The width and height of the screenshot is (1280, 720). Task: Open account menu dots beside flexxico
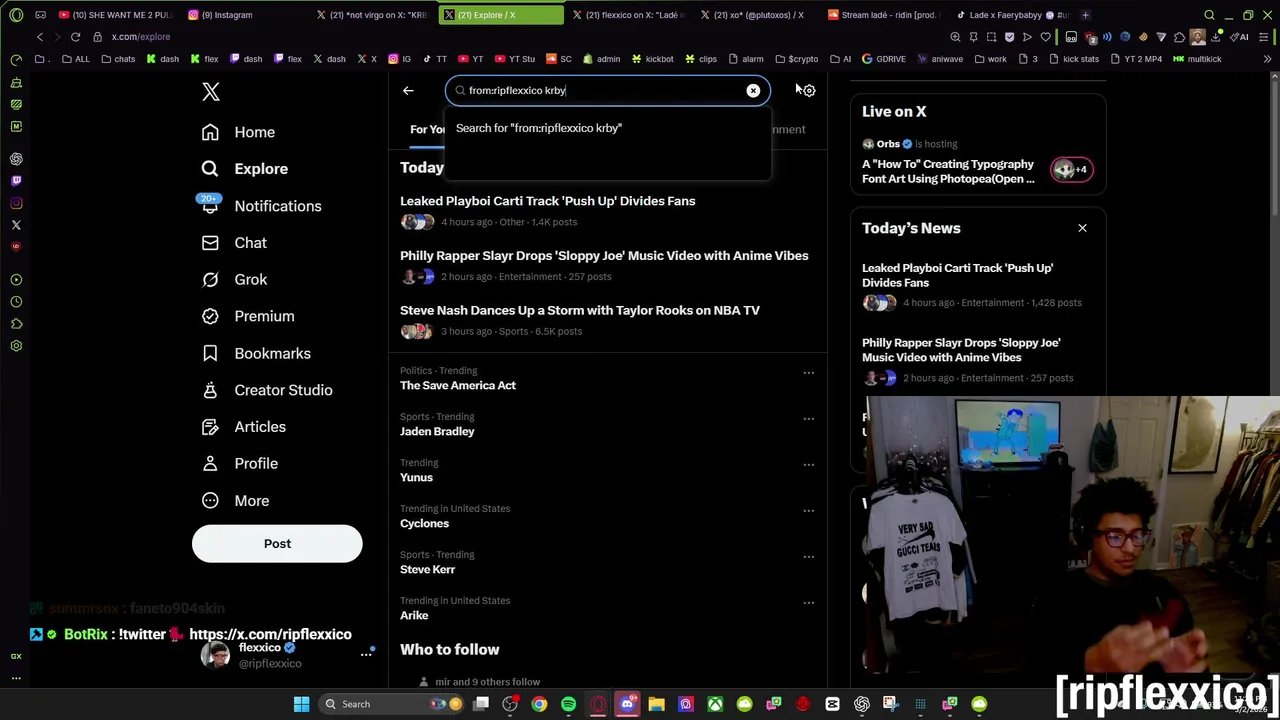(366, 654)
